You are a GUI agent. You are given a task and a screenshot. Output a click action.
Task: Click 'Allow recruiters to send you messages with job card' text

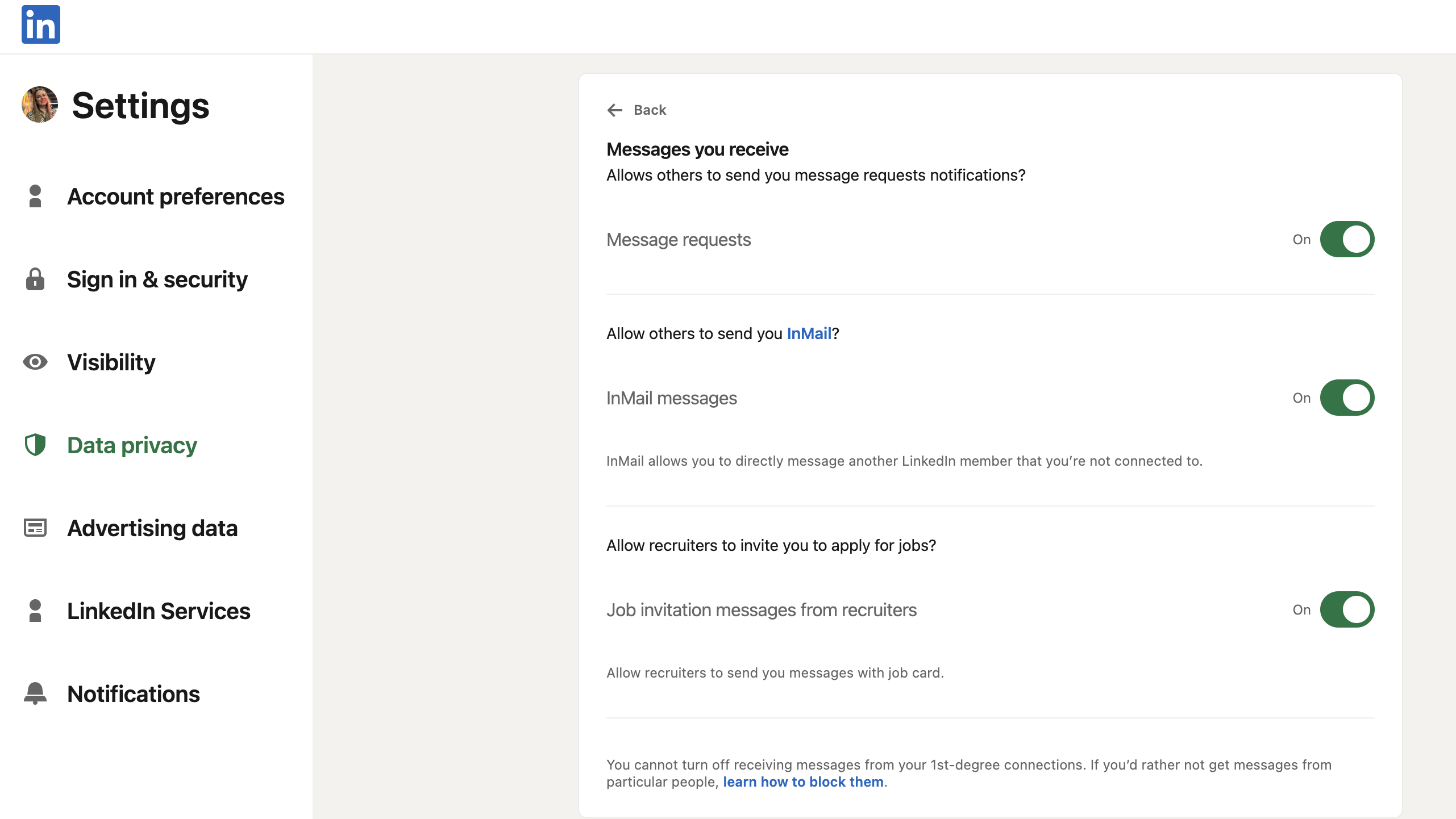tap(775, 672)
